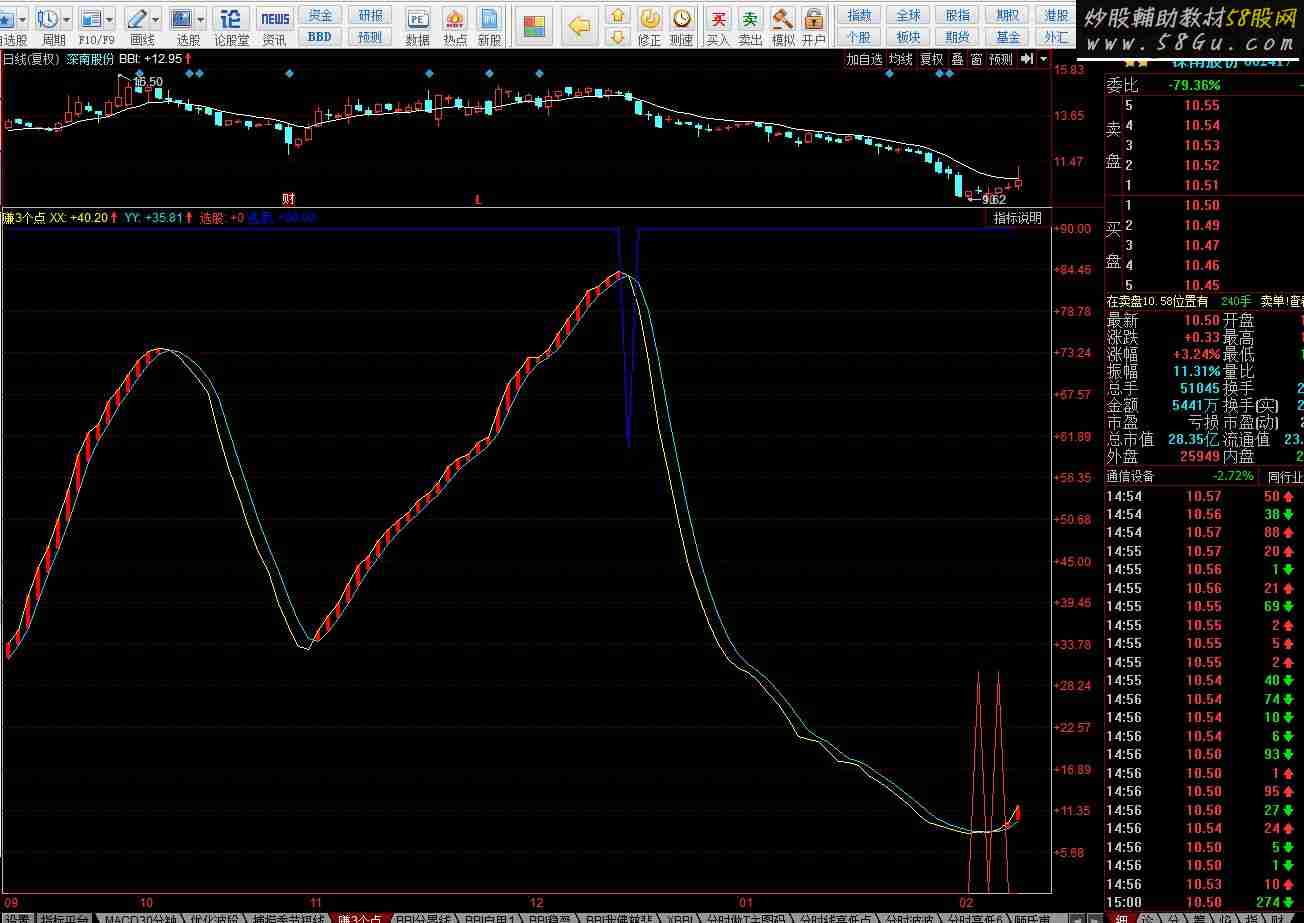Image resolution: width=1304 pixels, height=923 pixels.
Task: Click the yellow back arrow icon
Action: point(579,26)
